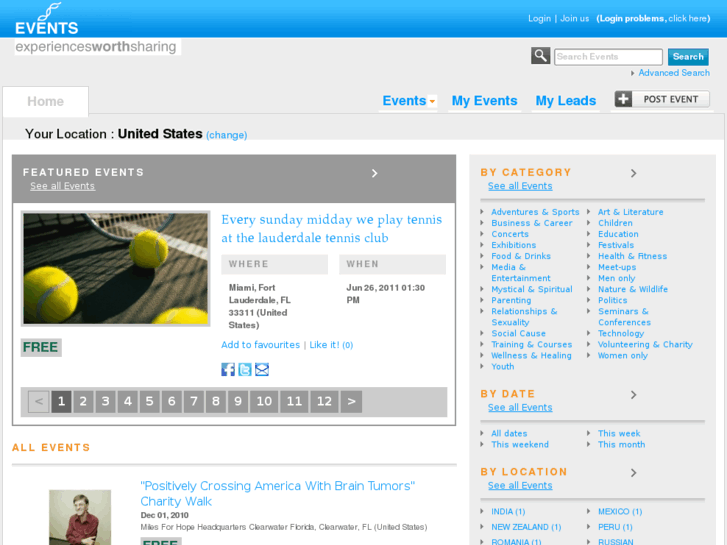Show events located in MEXICO
This screenshot has height=545, width=727.
pyautogui.click(x=620, y=512)
